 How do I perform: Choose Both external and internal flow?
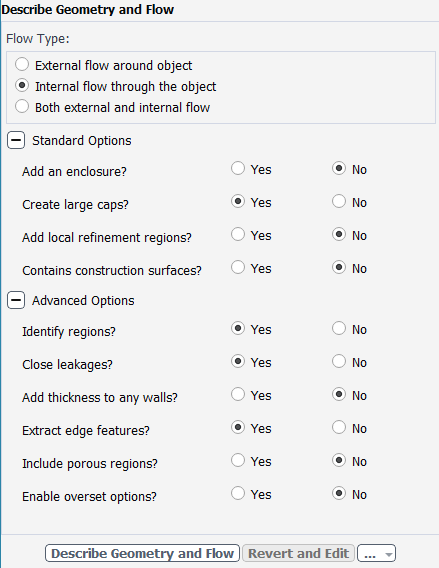(x=22, y=106)
